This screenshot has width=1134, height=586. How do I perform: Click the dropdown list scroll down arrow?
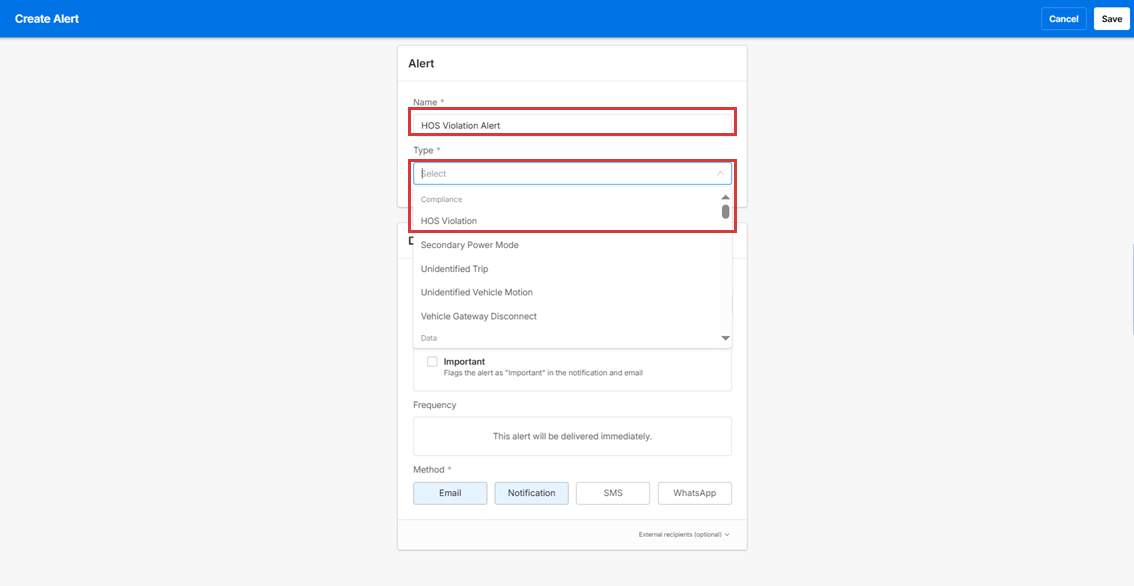pyautogui.click(x=725, y=339)
